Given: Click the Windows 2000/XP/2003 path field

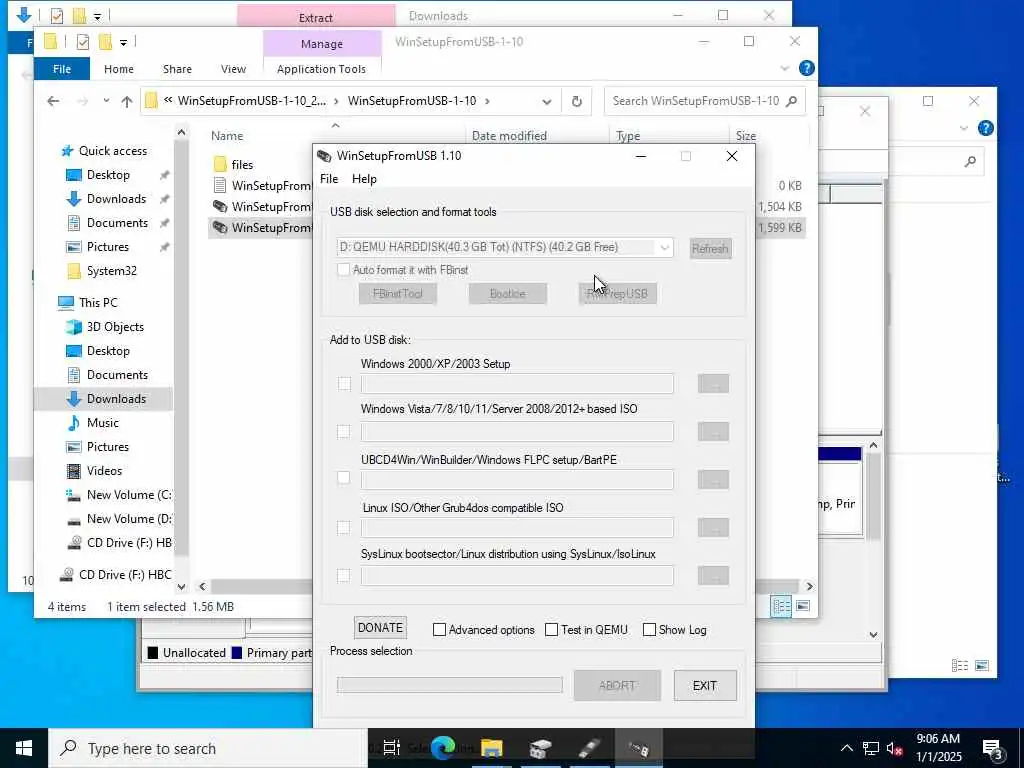Looking at the screenshot, I should point(517,384).
